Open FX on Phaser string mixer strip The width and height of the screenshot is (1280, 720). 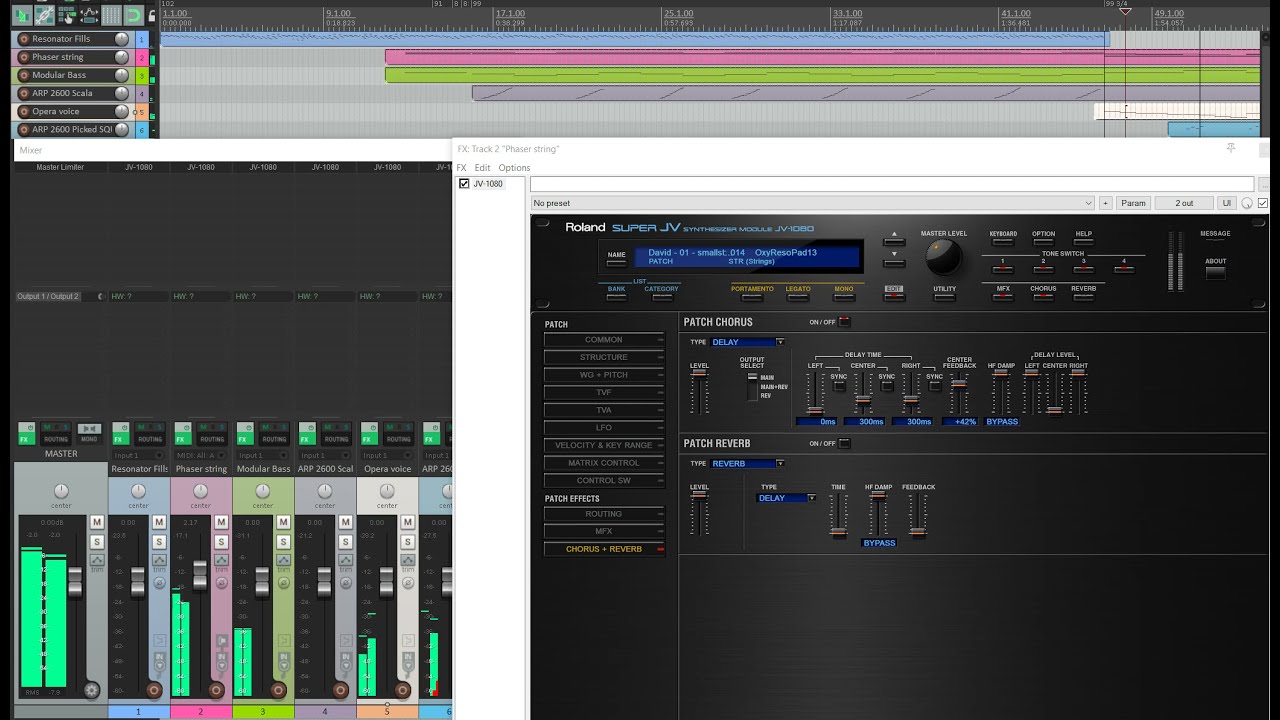182,438
